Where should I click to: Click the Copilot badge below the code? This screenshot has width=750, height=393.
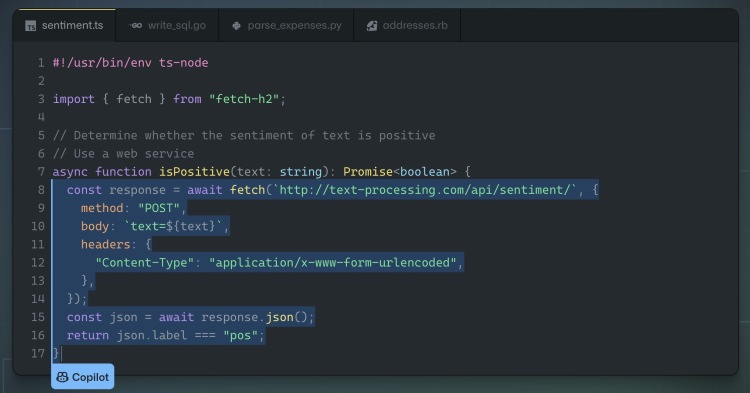click(83, 377)
